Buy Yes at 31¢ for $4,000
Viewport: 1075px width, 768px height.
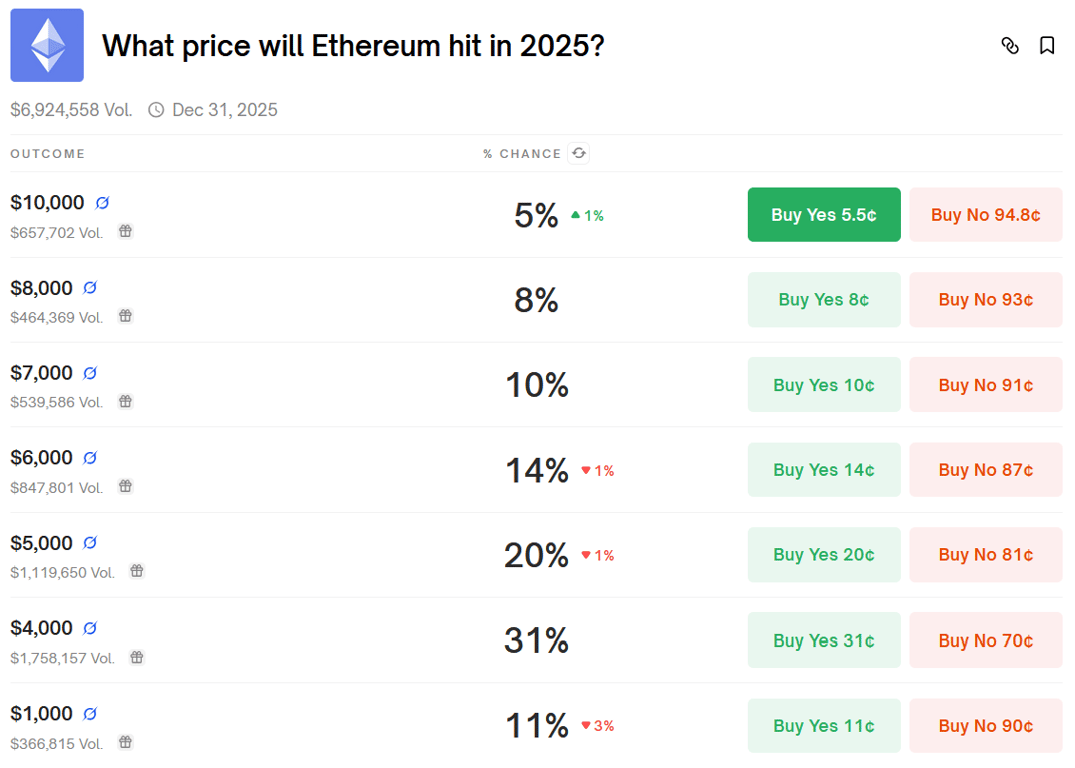tap(824, 640)
